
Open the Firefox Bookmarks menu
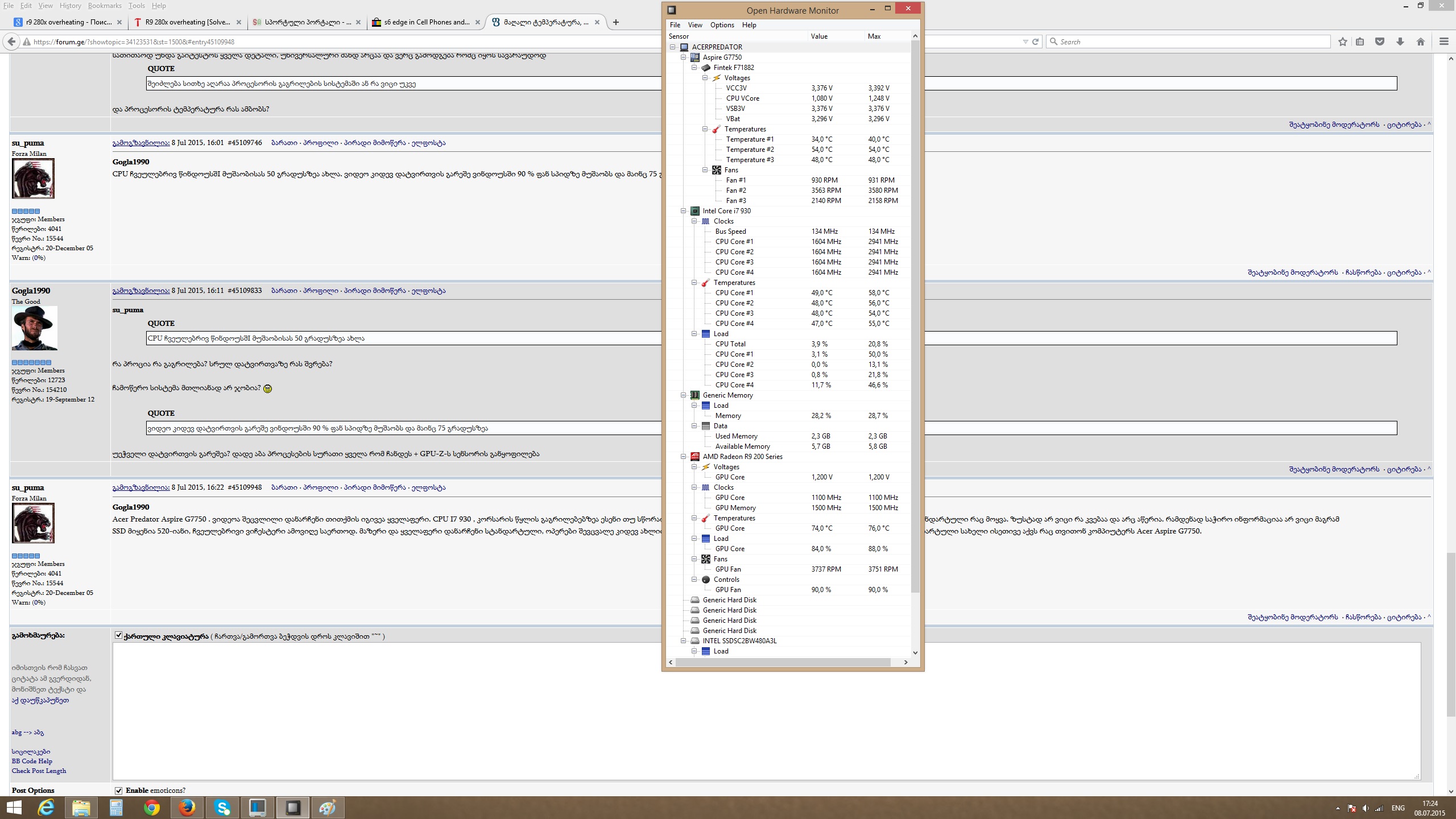point(105,6)
